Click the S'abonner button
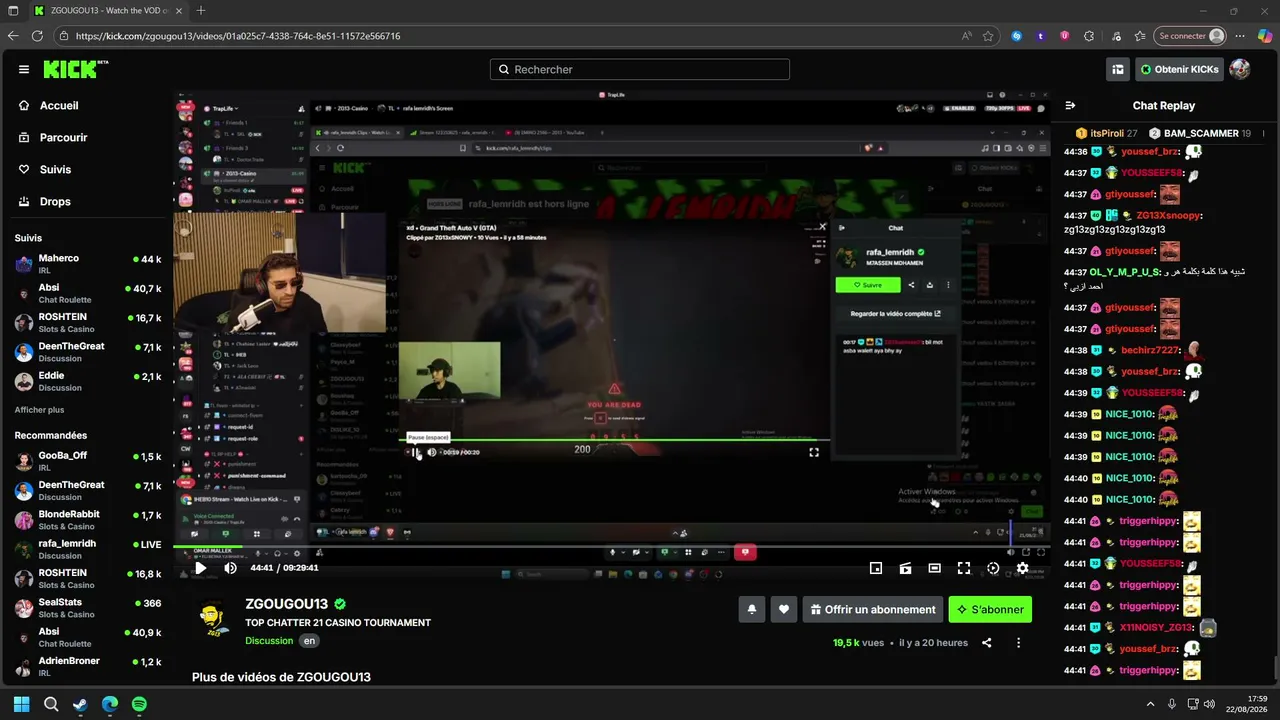1280x720 pixels. tap(990, 609)
